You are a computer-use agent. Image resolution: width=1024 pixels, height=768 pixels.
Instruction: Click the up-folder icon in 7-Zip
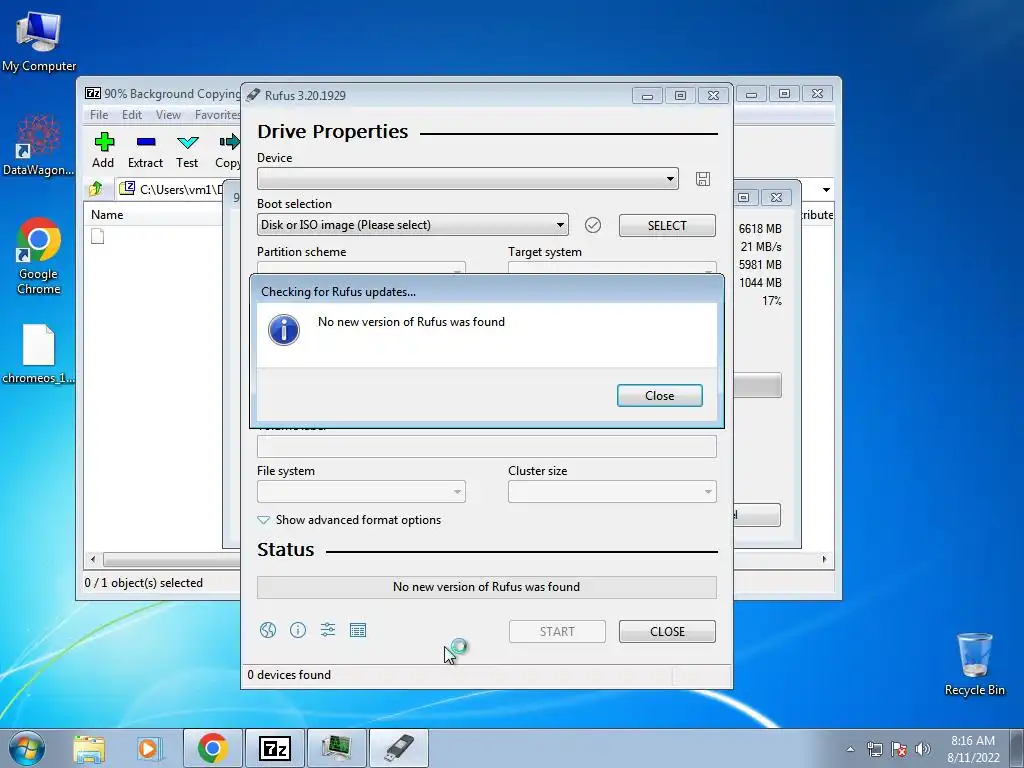96,189
